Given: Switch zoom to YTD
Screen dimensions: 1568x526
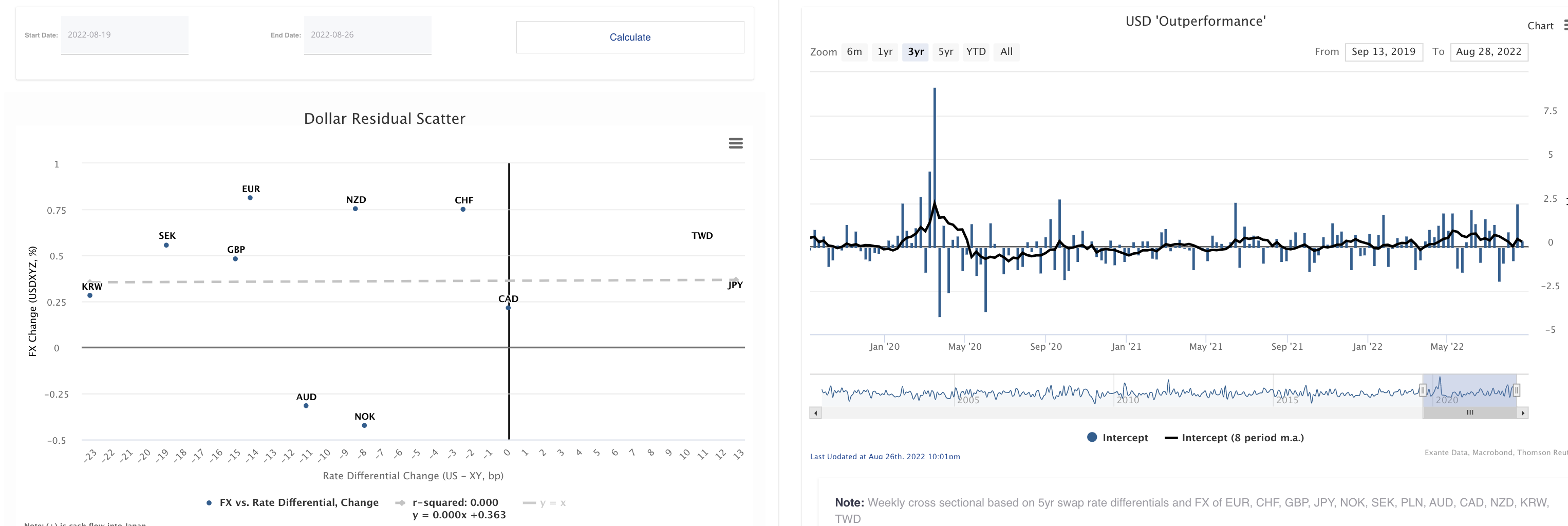Looking at the screenshot, I should [975, 52].
